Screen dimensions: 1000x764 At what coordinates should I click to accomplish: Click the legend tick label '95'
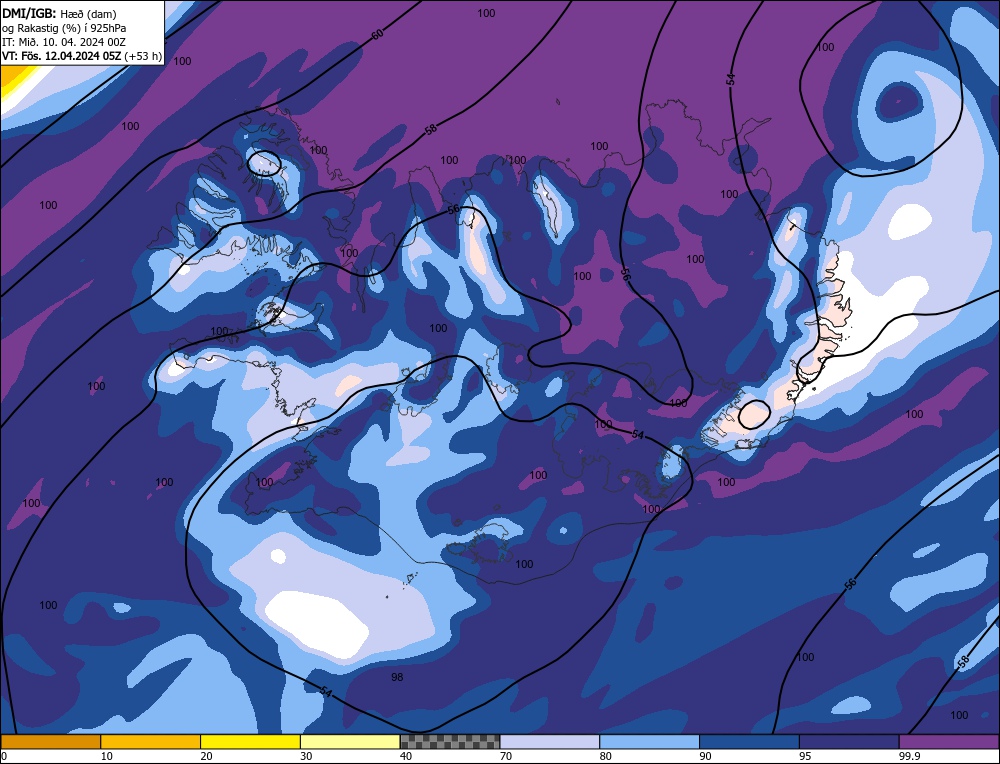point(805,756)
